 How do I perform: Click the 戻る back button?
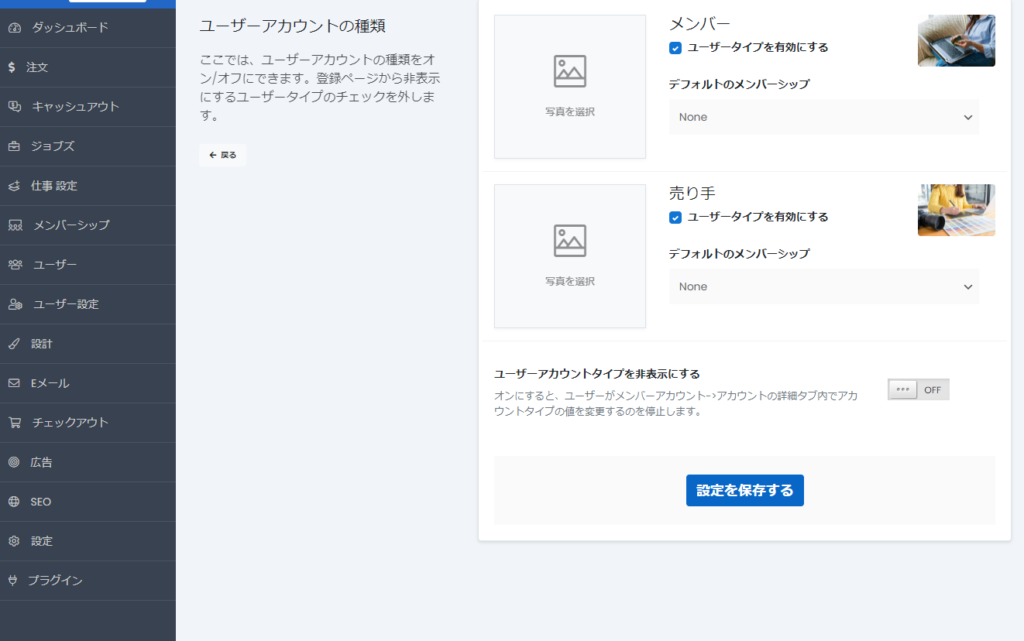click(x=222, y=155)
